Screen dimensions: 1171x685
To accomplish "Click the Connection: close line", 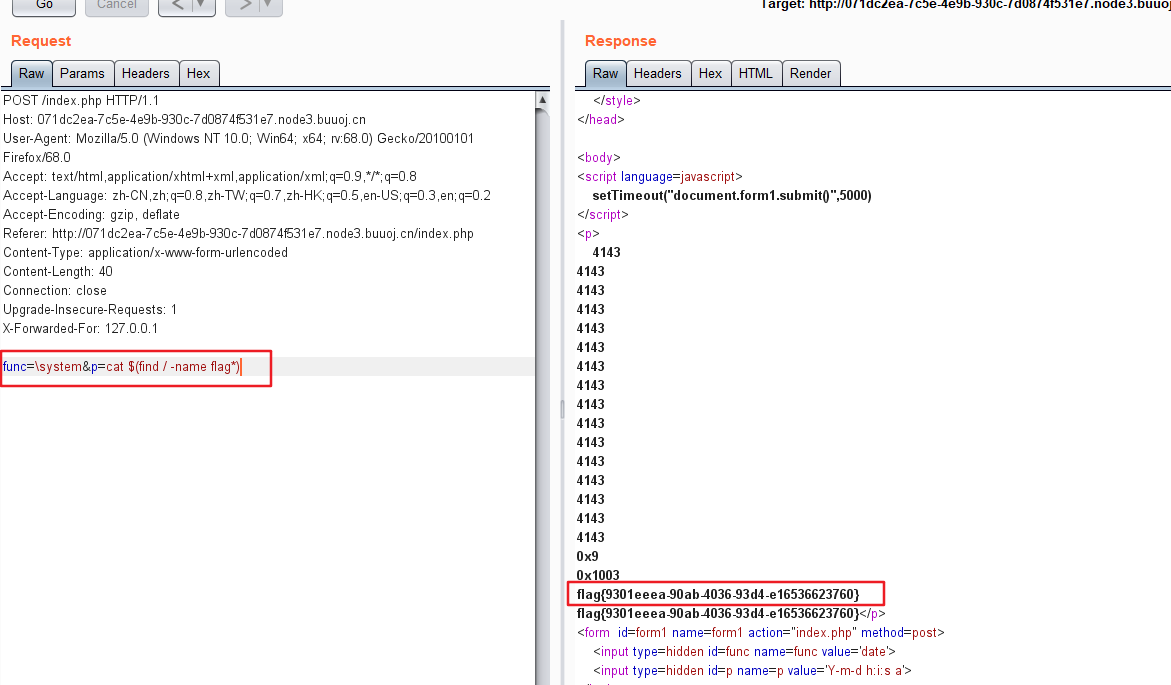I will [55, 291].
